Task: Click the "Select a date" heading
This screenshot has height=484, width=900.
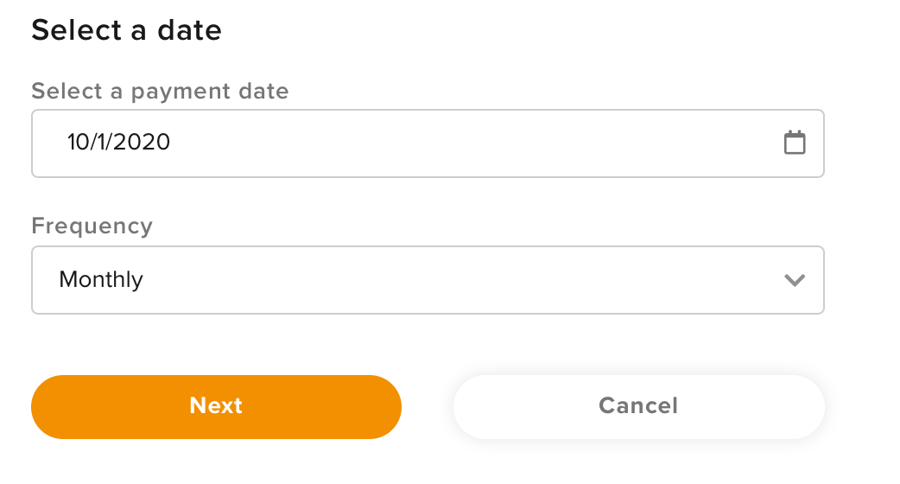Action: coord(126,30)
